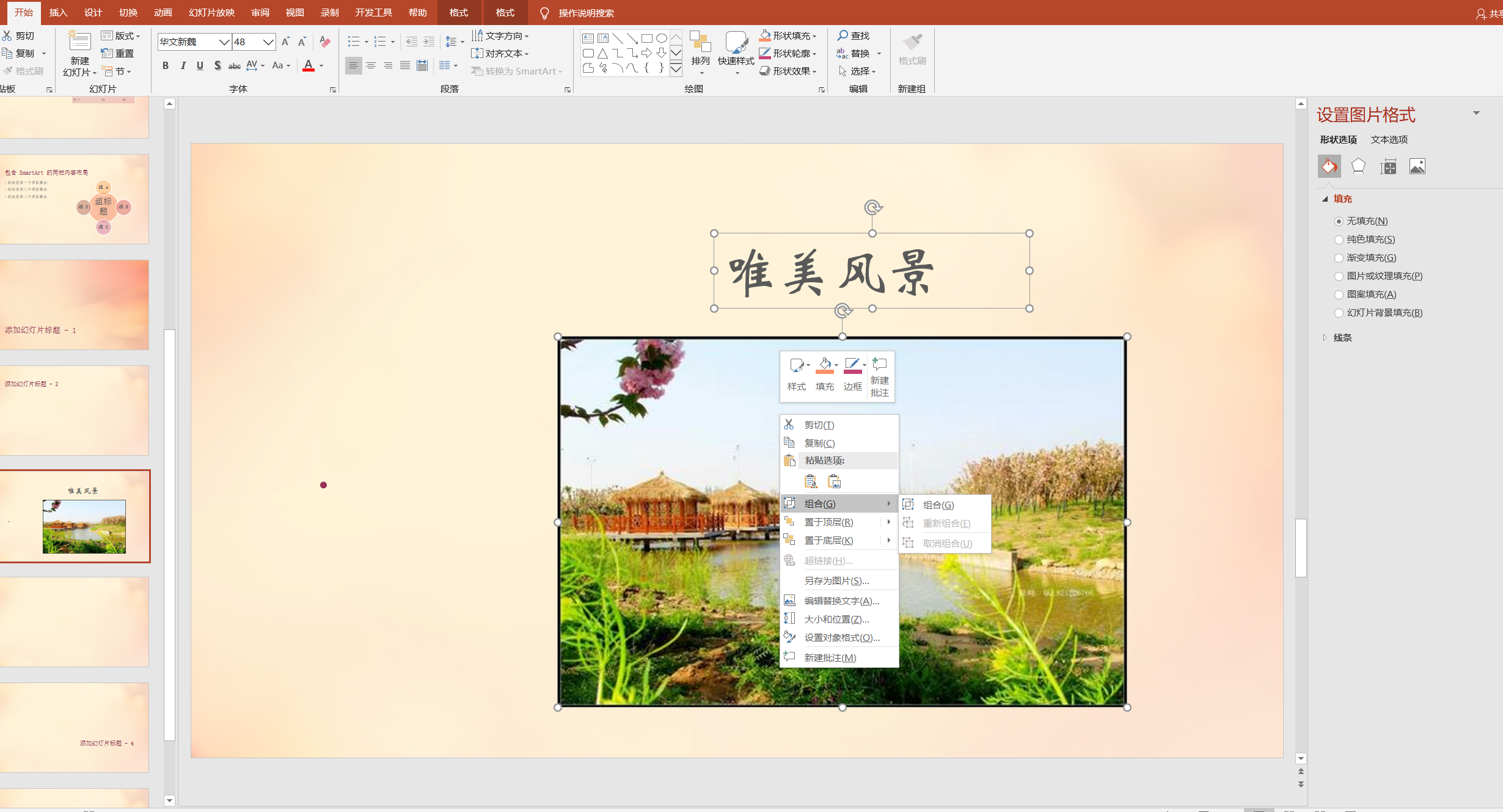Click the 重置 reset slide button
Screen dimensions: 1503x812
(117, 53)
